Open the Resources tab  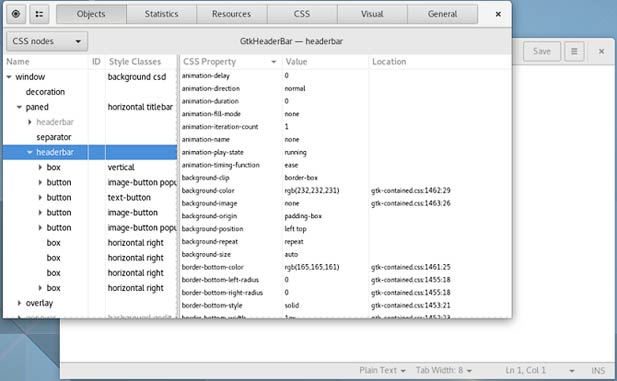click(x=231, y=14)
